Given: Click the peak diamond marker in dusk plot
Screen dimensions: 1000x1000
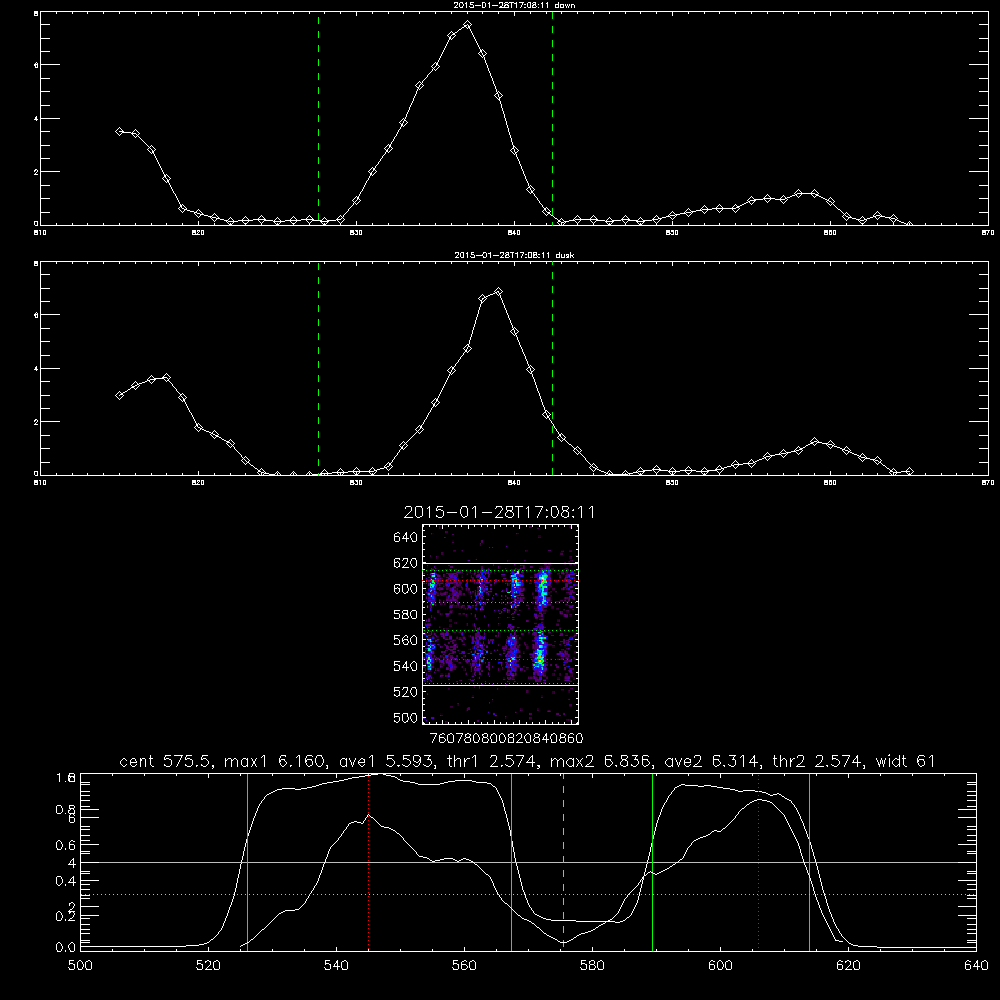Looking at the screenshot, I should tap(499, 291).
